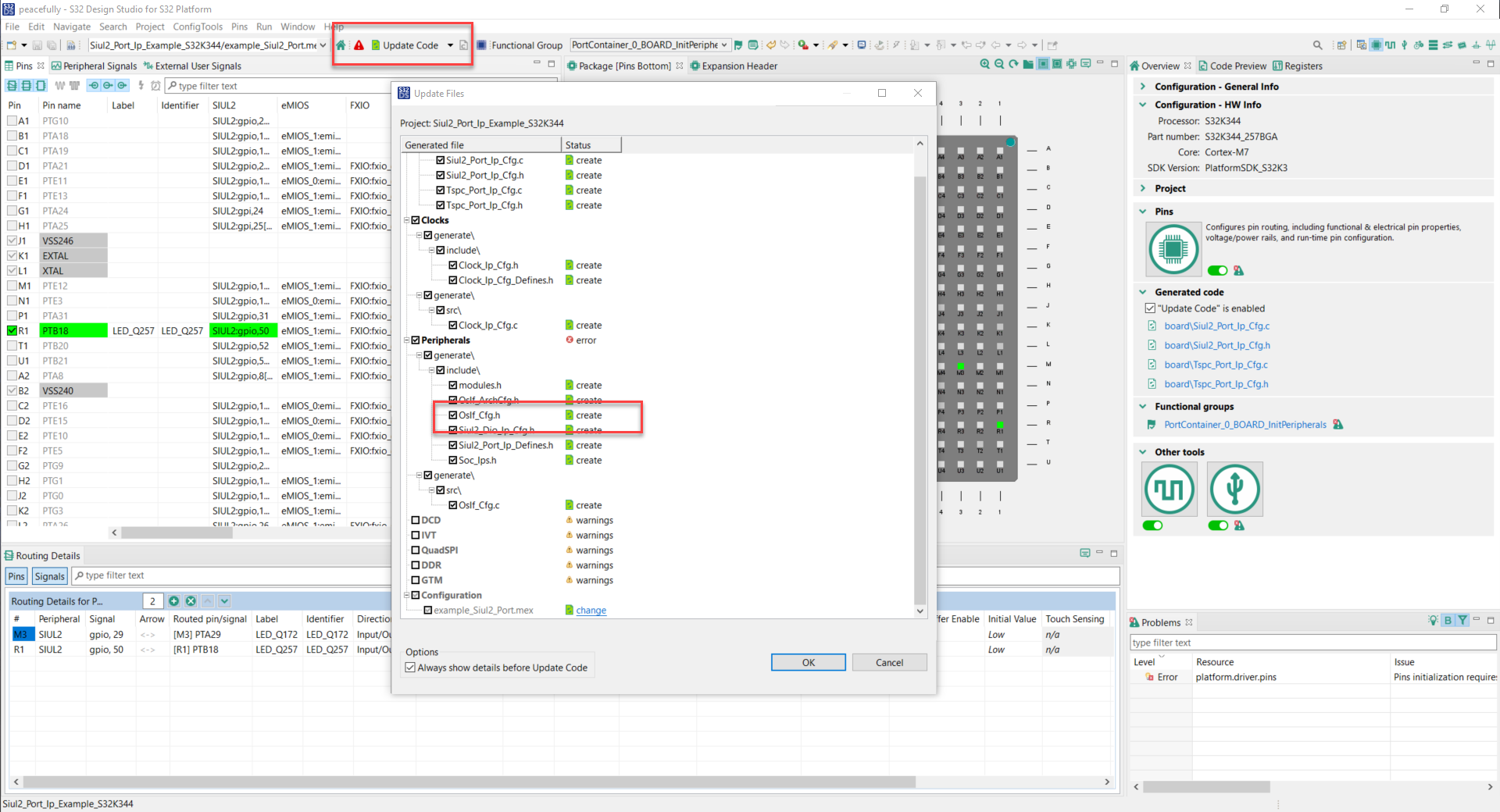The height and width of the screenshot is (812, 1500).
Task: Collapse the Clocks node in Update Files
Action: pos(407,219)
